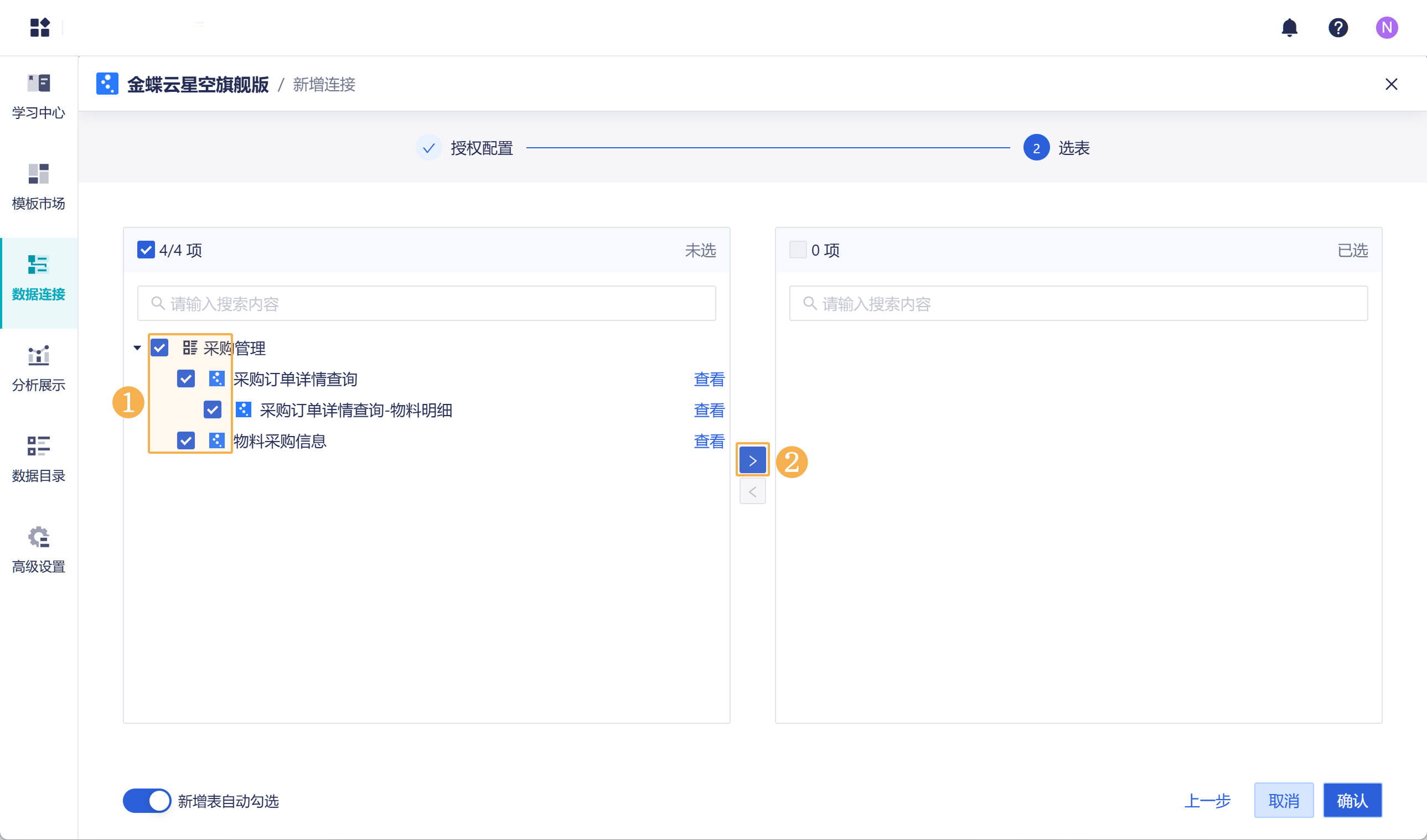Click the help question mark icon
1427x840 pixels.
pyautogui.click(x=1337, y=27)
